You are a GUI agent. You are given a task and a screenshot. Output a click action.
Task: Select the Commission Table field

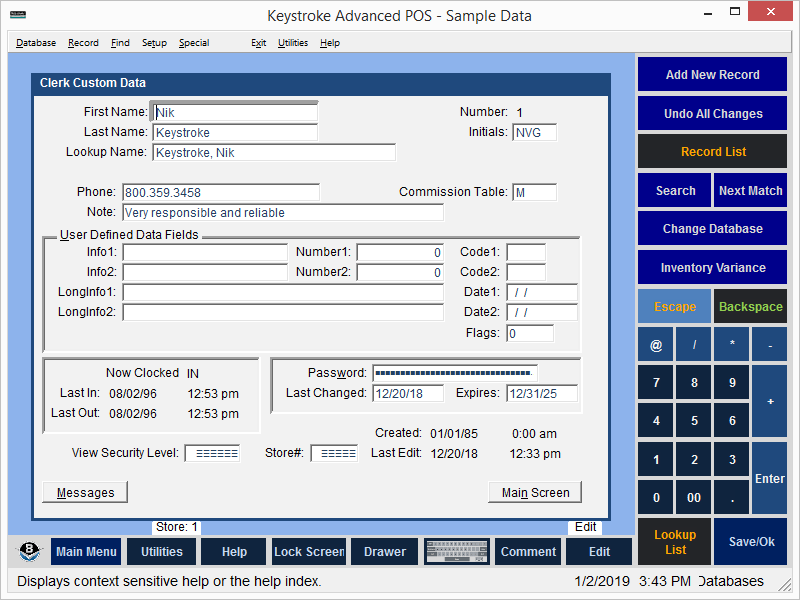click(534, 192)
